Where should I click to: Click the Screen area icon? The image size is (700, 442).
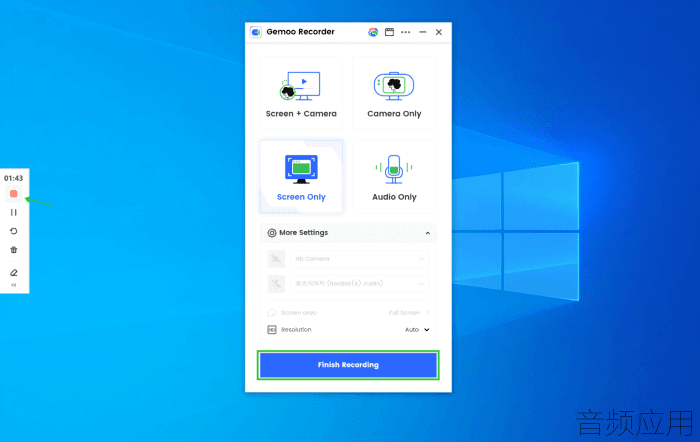coord(271,313)
